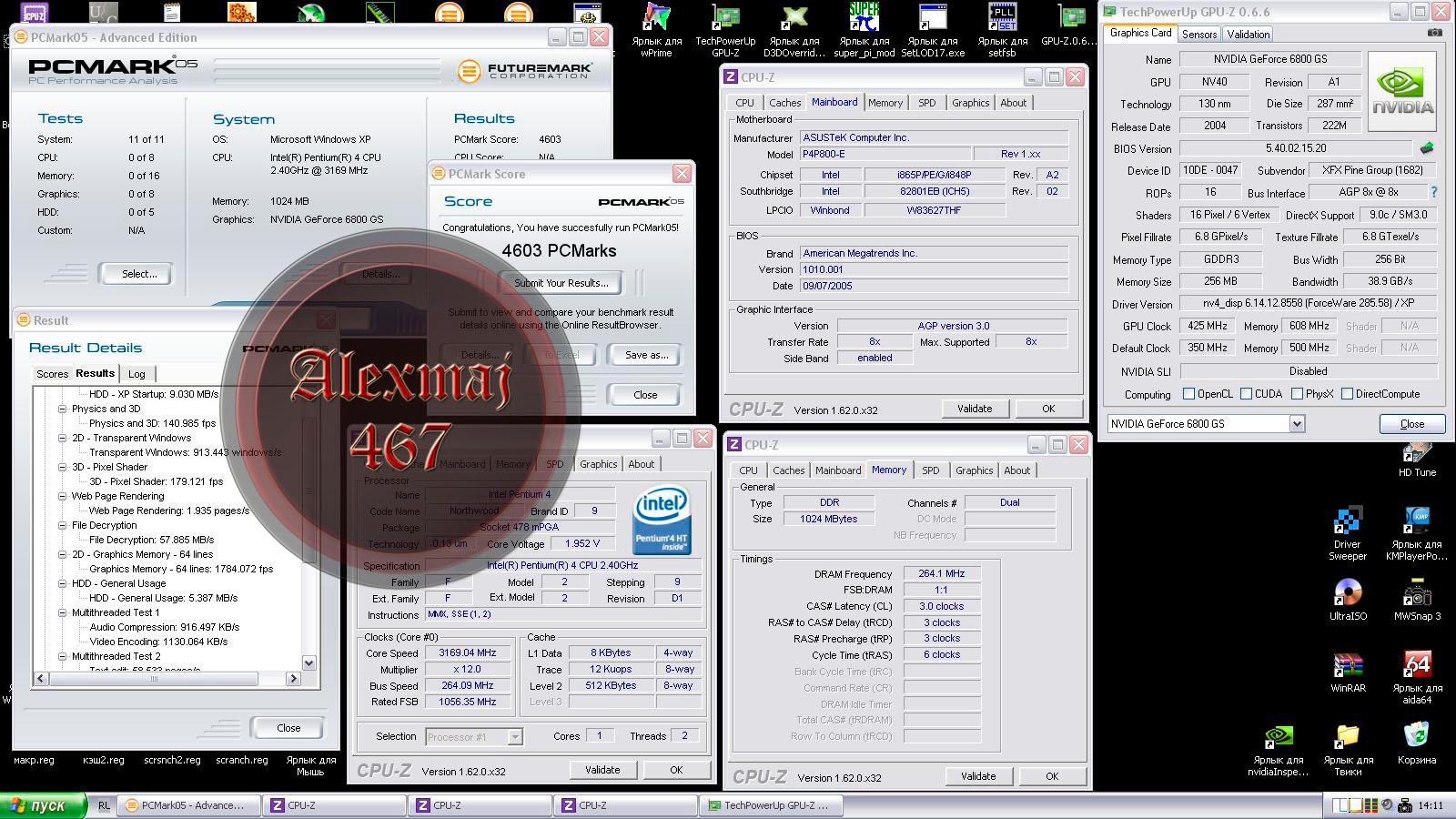Open the Caches tab in Memory CPU-Z window

click(x=788, y=470)
